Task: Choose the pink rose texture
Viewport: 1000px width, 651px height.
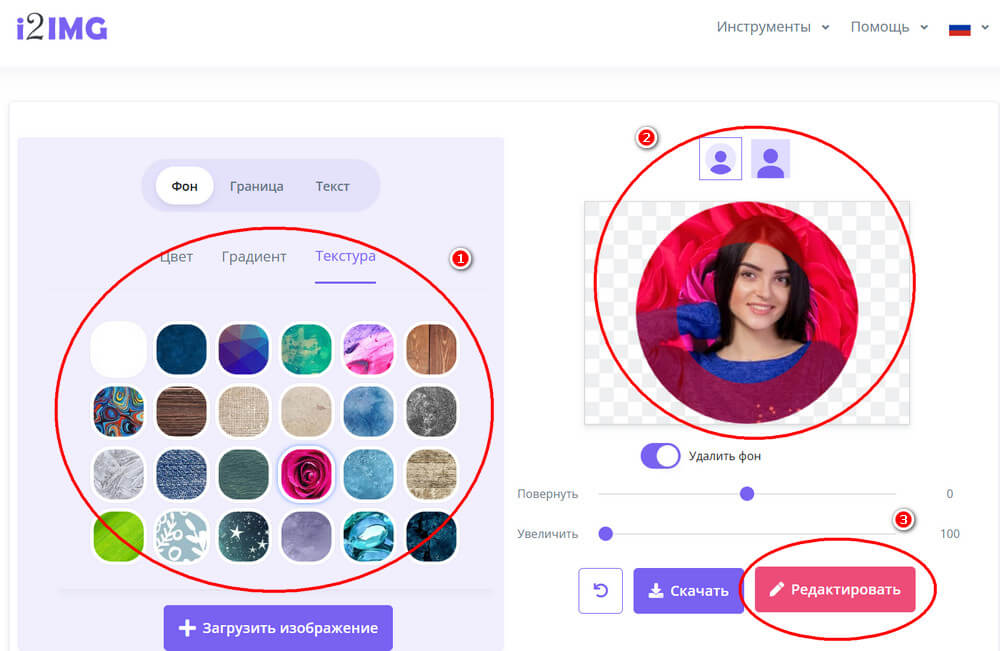Action: pos(306,474)
